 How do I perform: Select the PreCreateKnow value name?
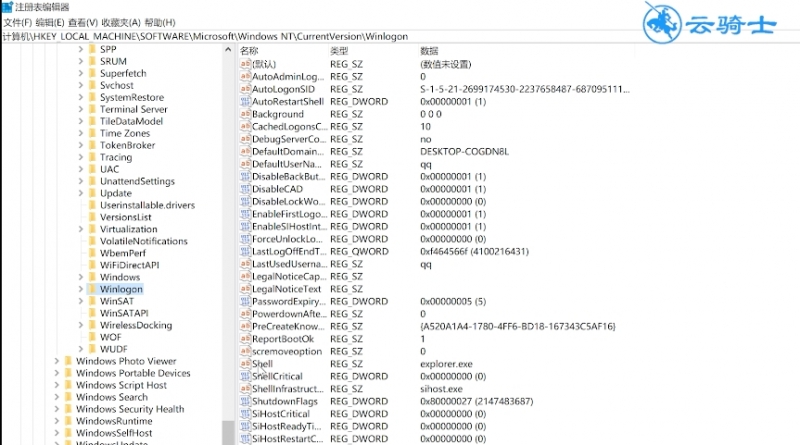tap(288, 327)
